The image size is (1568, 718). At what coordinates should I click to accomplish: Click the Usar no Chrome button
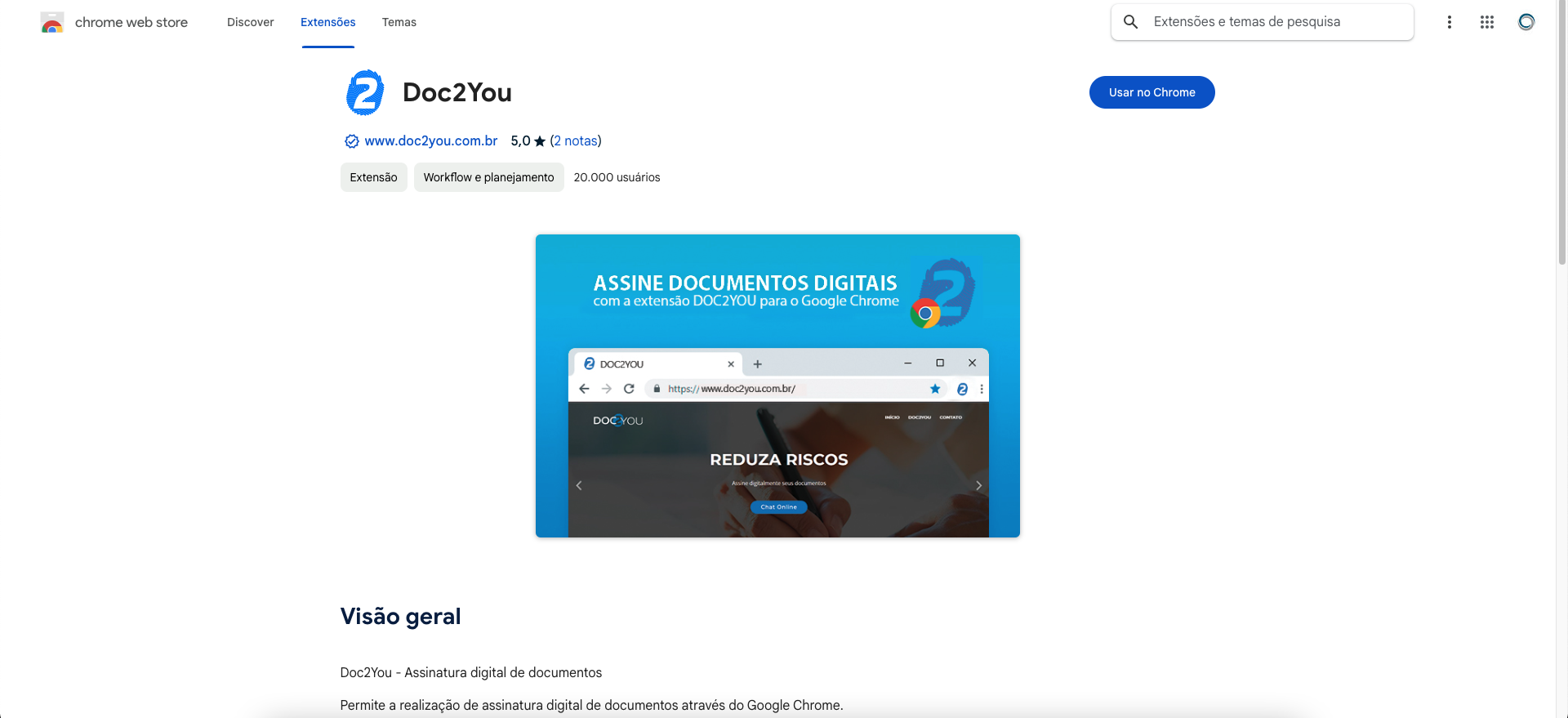pyautogui.click(x=1151, y=92)
